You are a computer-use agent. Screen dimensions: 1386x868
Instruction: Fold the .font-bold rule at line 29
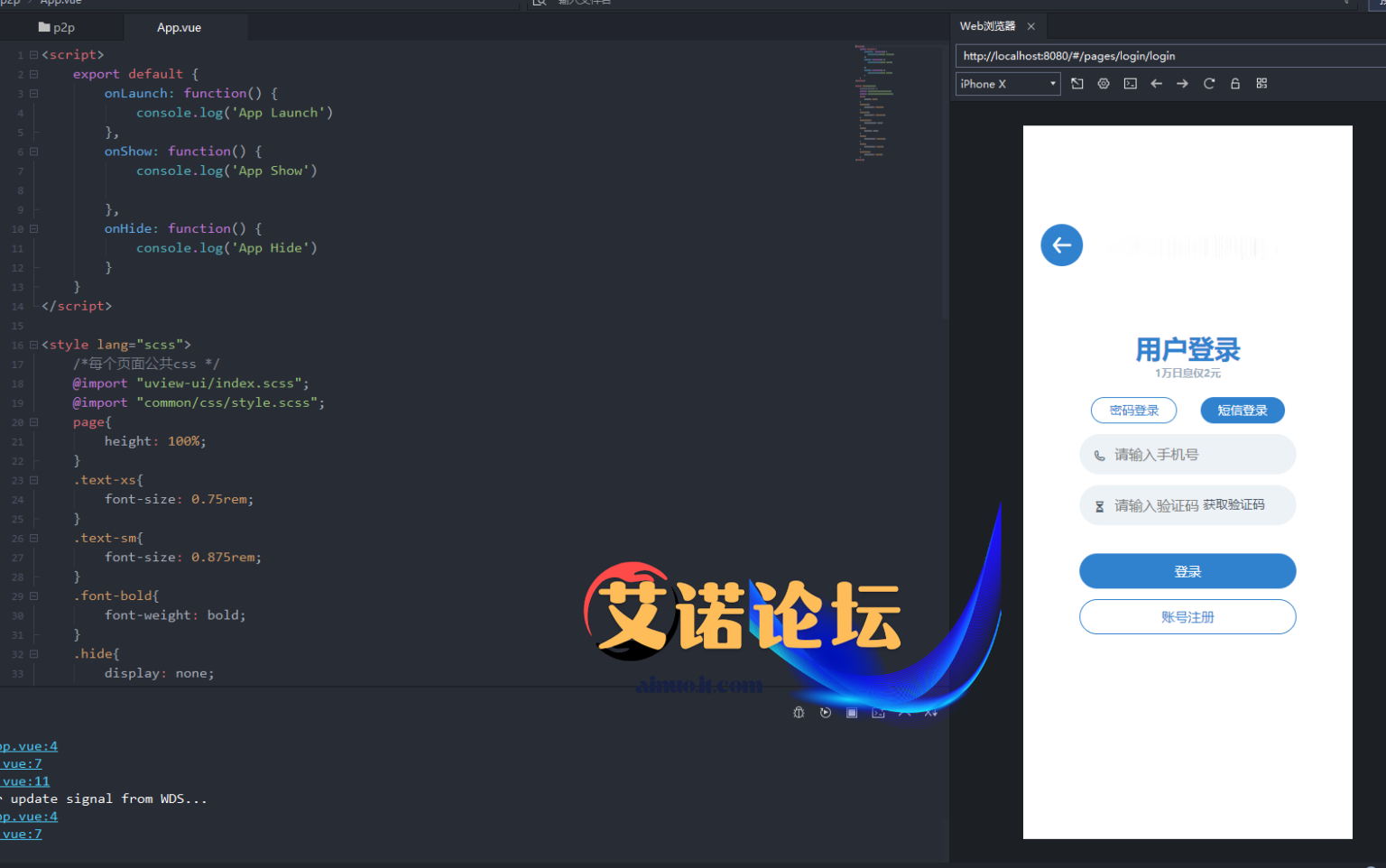pos(33,596)
